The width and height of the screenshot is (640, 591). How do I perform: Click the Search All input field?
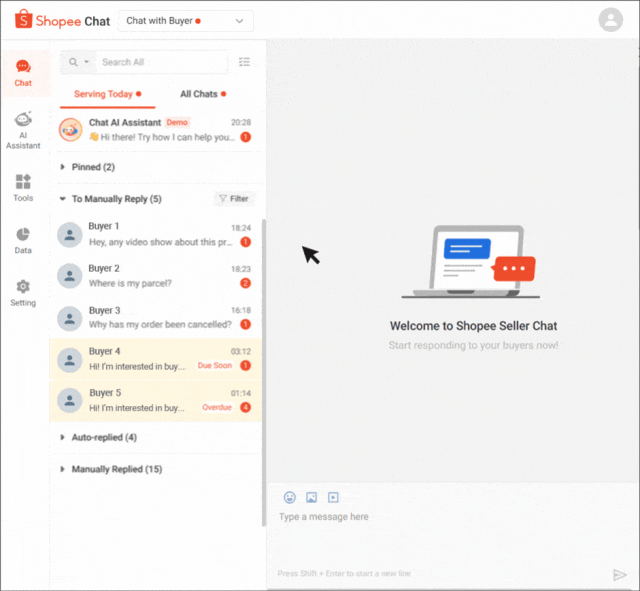click(161, 62)
